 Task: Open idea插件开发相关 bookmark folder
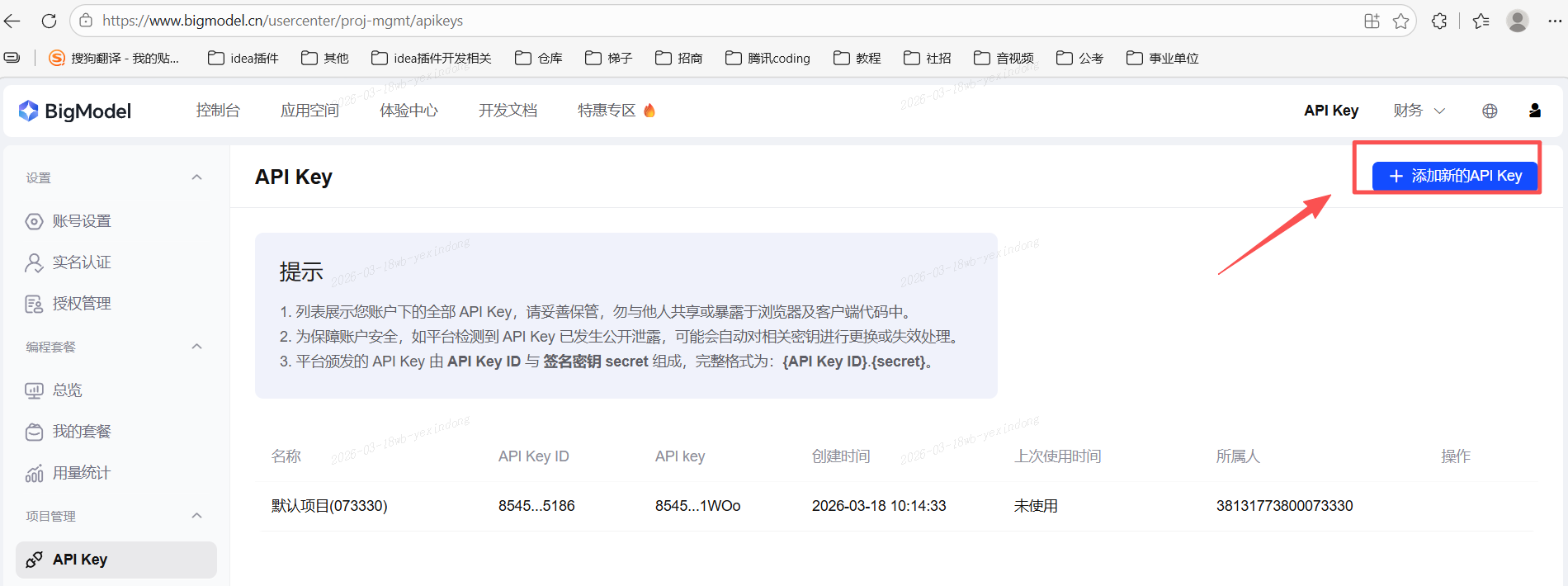pyautogui.click(x=432, y=58)
